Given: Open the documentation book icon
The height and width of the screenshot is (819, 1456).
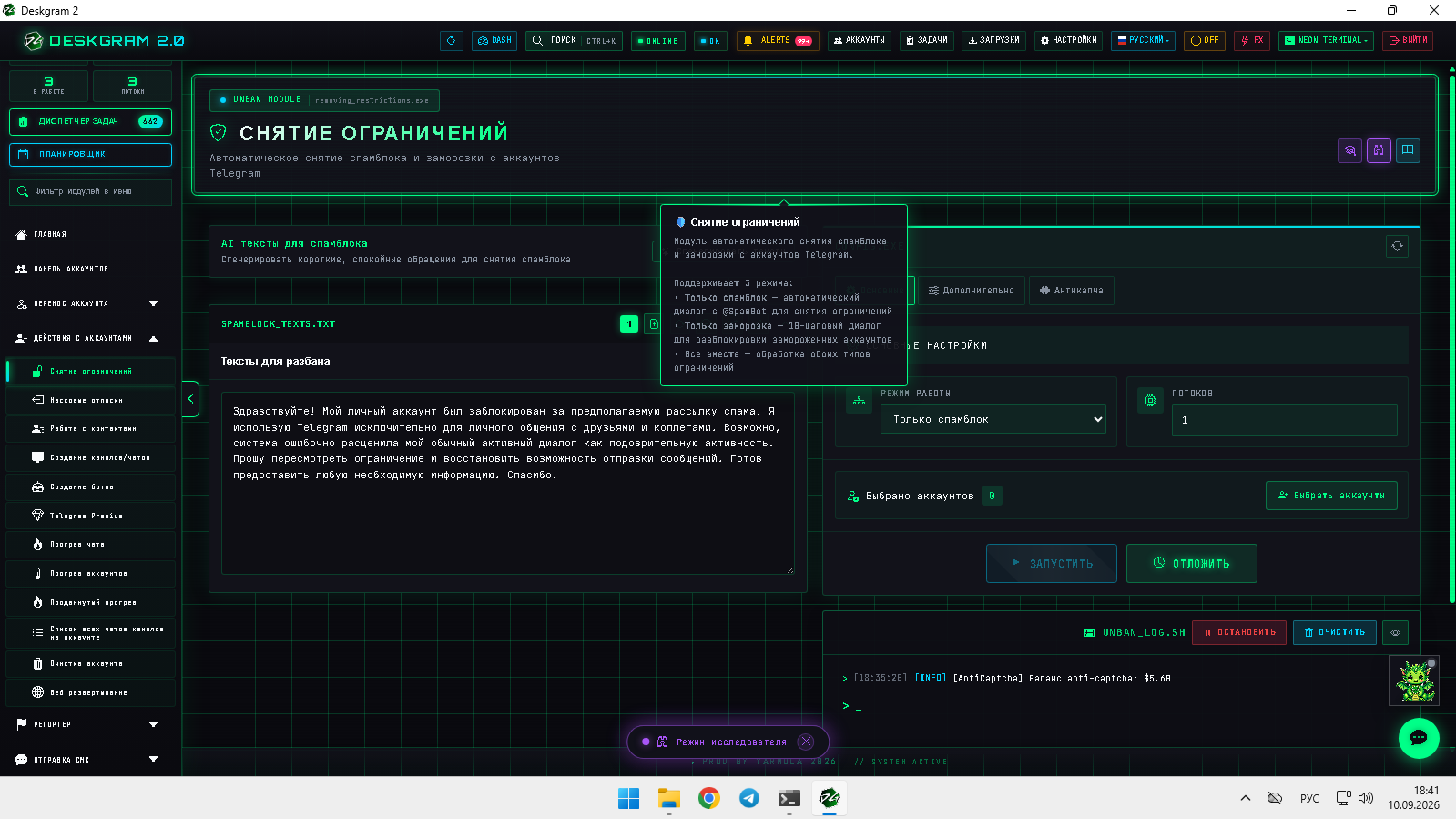Looking at the screenshot, I should (x=1408, y=150).
